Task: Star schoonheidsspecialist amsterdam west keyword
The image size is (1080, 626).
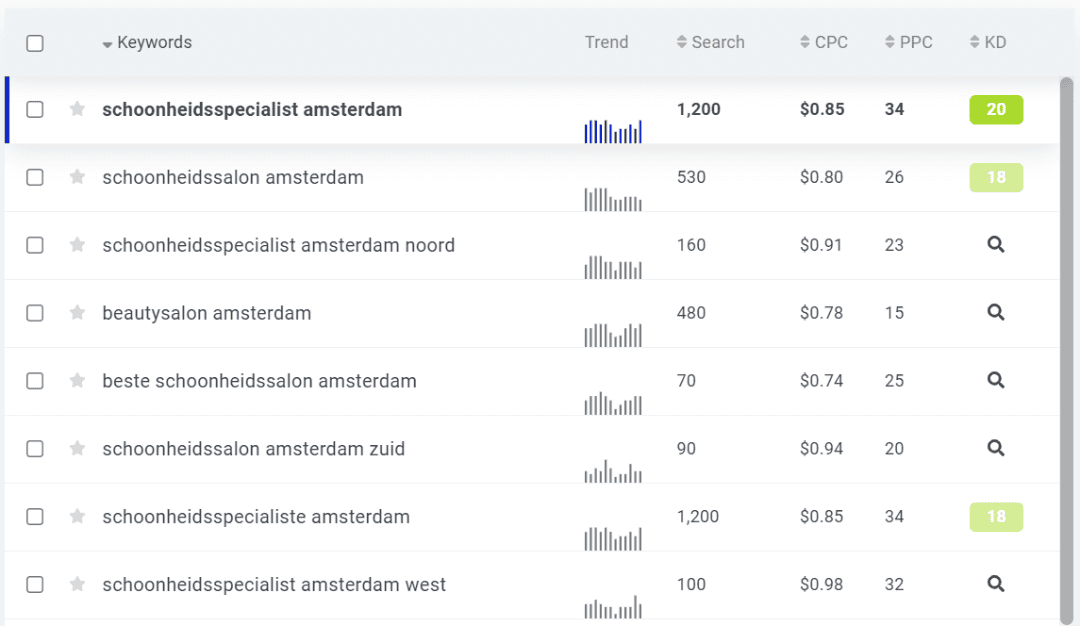Action: click(77, 584)
